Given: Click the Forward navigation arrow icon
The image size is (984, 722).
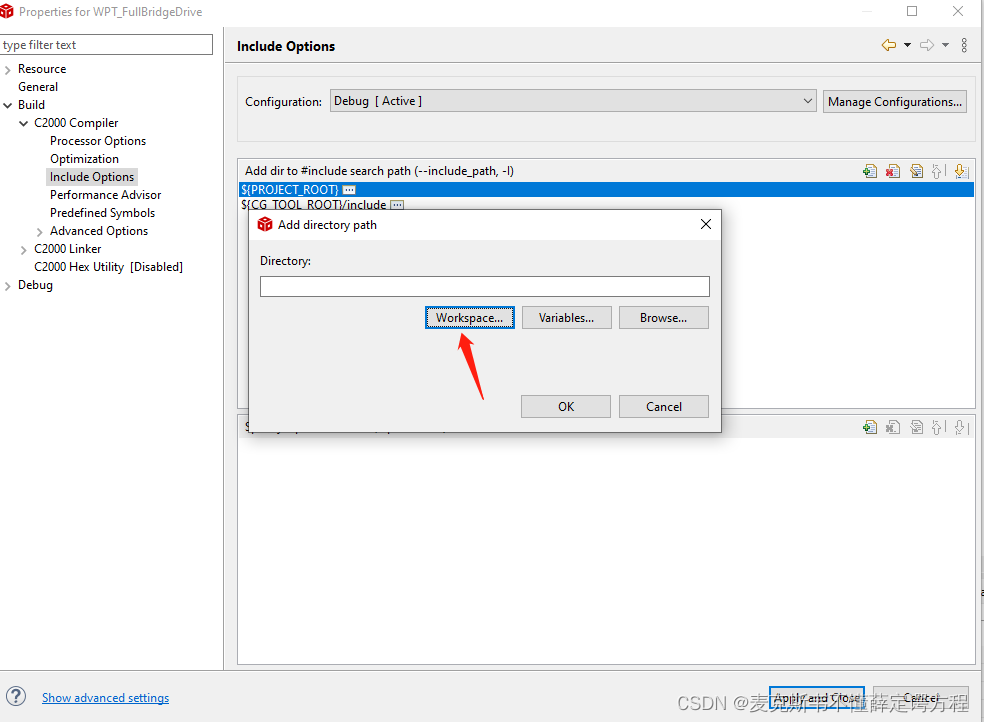Looking at the screenshot, I should click(x=927, y=45).
